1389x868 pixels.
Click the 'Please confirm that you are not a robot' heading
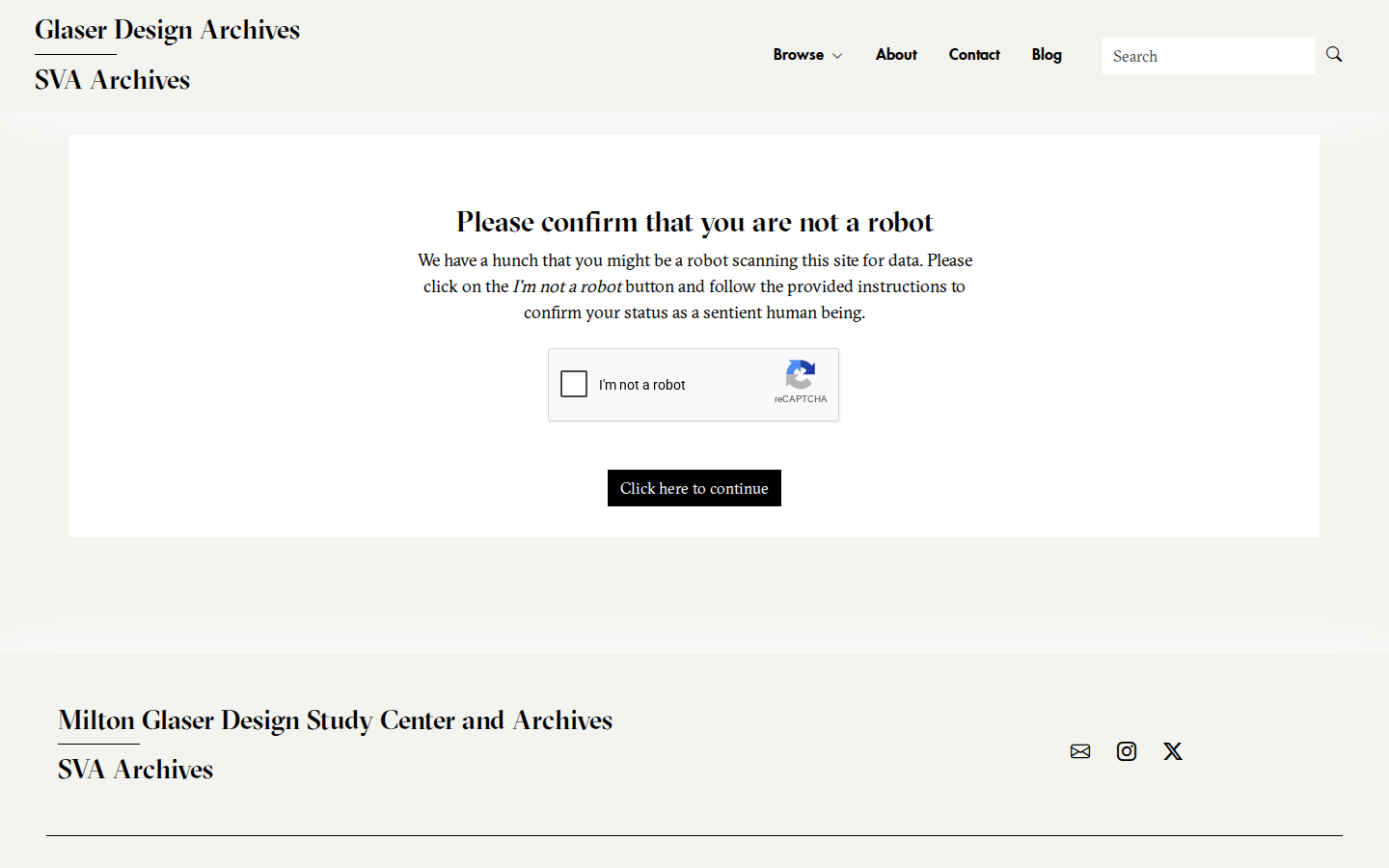(x=694, y=222)
